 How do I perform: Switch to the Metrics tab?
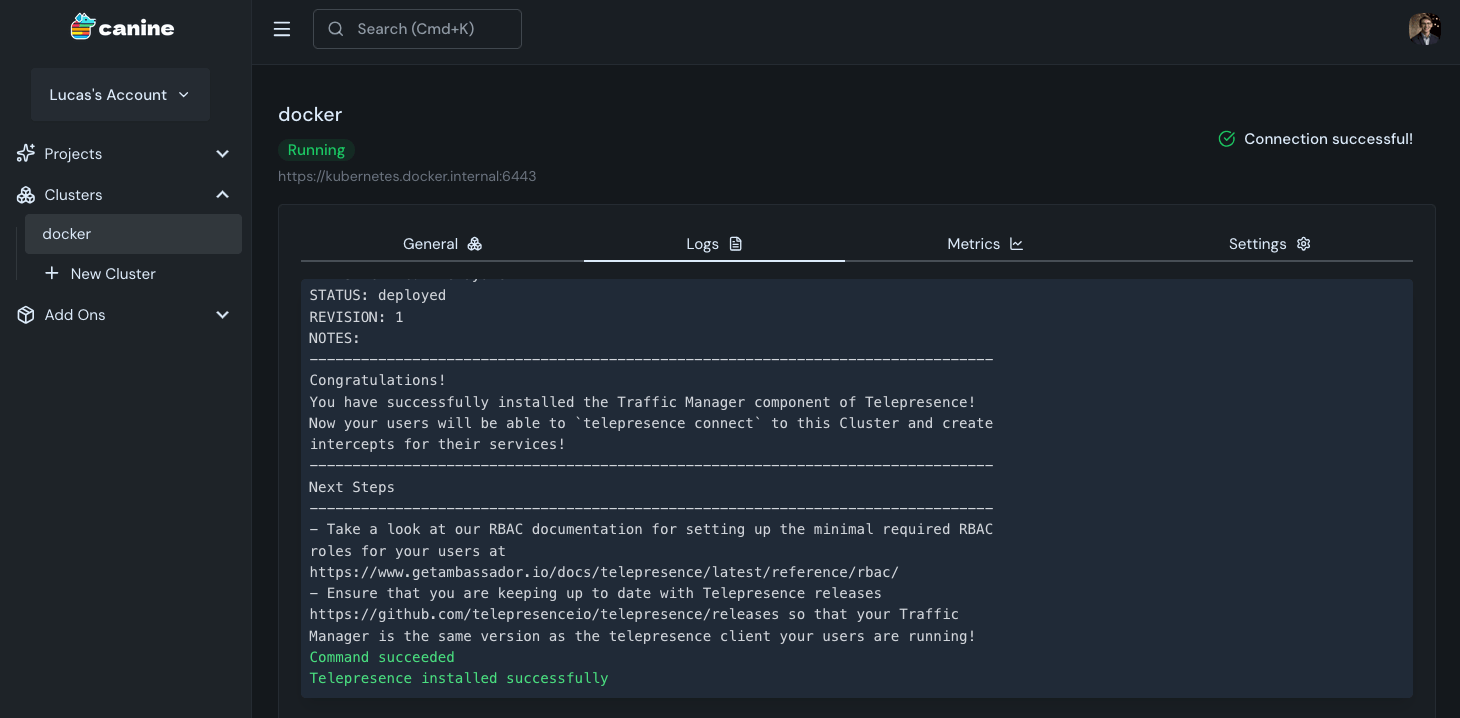[973, 243]
